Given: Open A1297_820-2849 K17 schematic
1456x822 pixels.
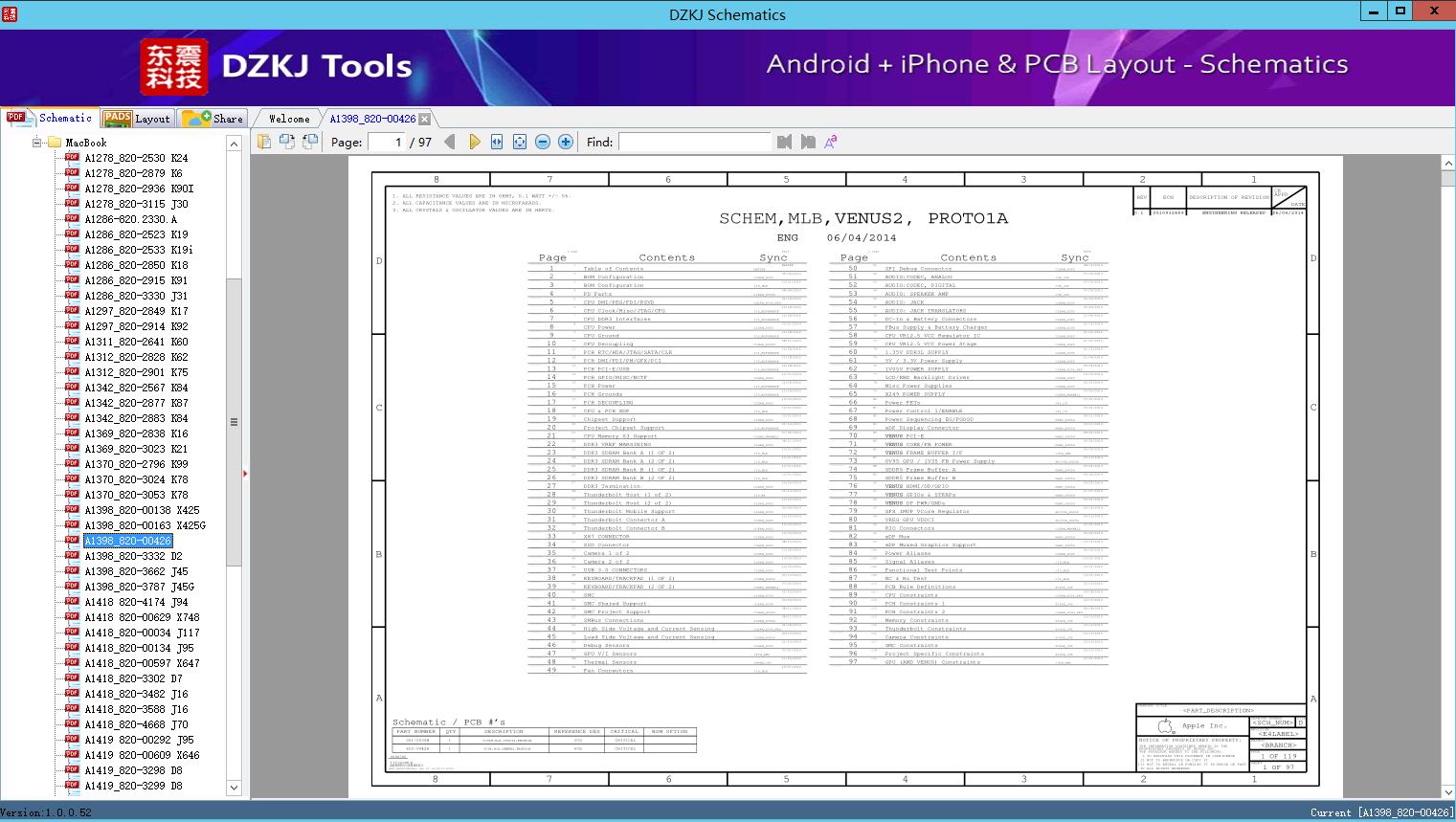Looking at the screenshot, I should 136,311.
